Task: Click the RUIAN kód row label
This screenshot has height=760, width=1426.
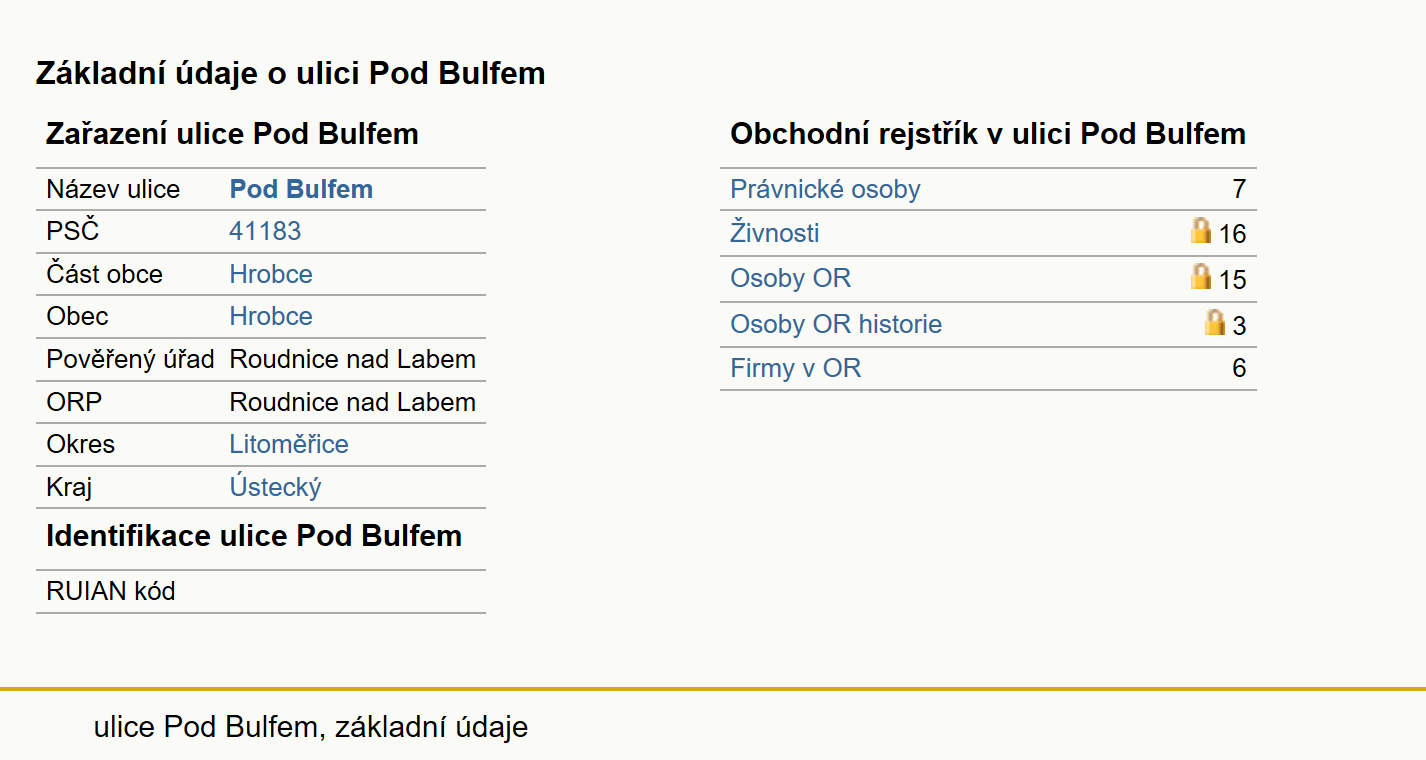Action: (111, 591)
